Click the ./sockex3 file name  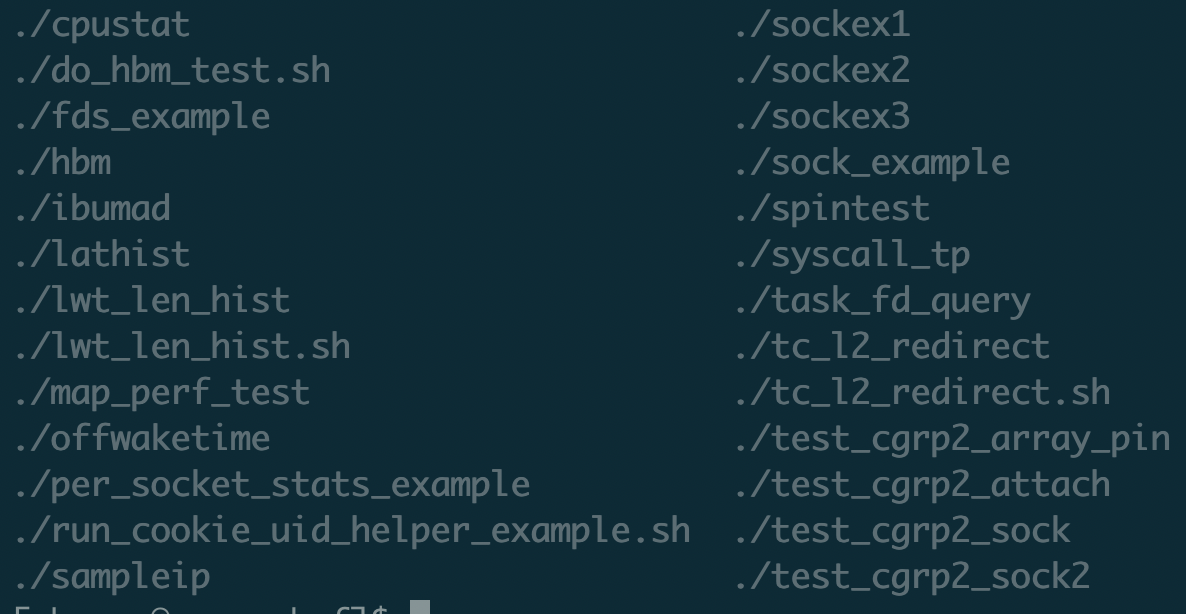pyautogui.click(x=822, y=117)
